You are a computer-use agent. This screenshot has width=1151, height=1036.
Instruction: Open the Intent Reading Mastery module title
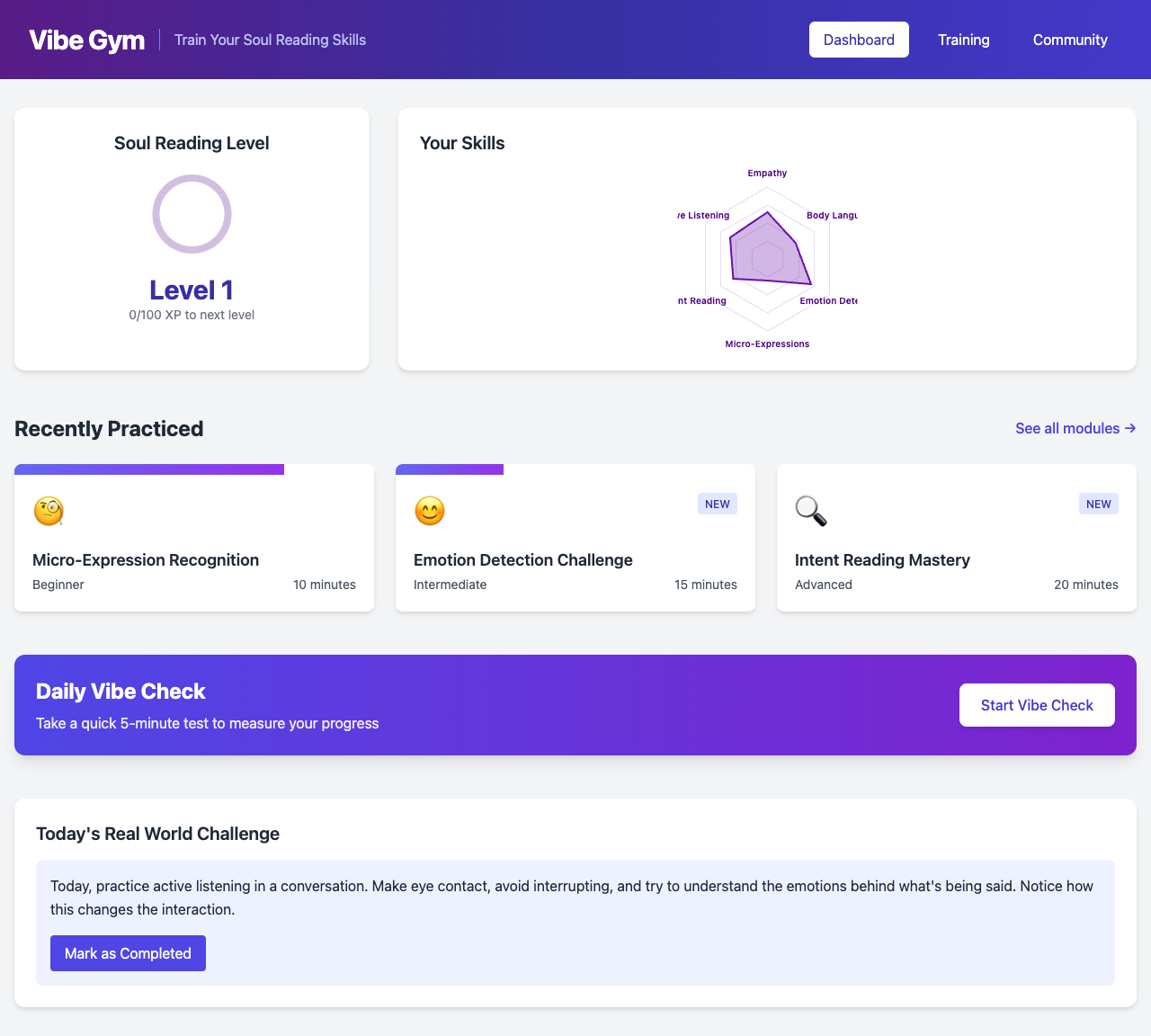(881, 560)
